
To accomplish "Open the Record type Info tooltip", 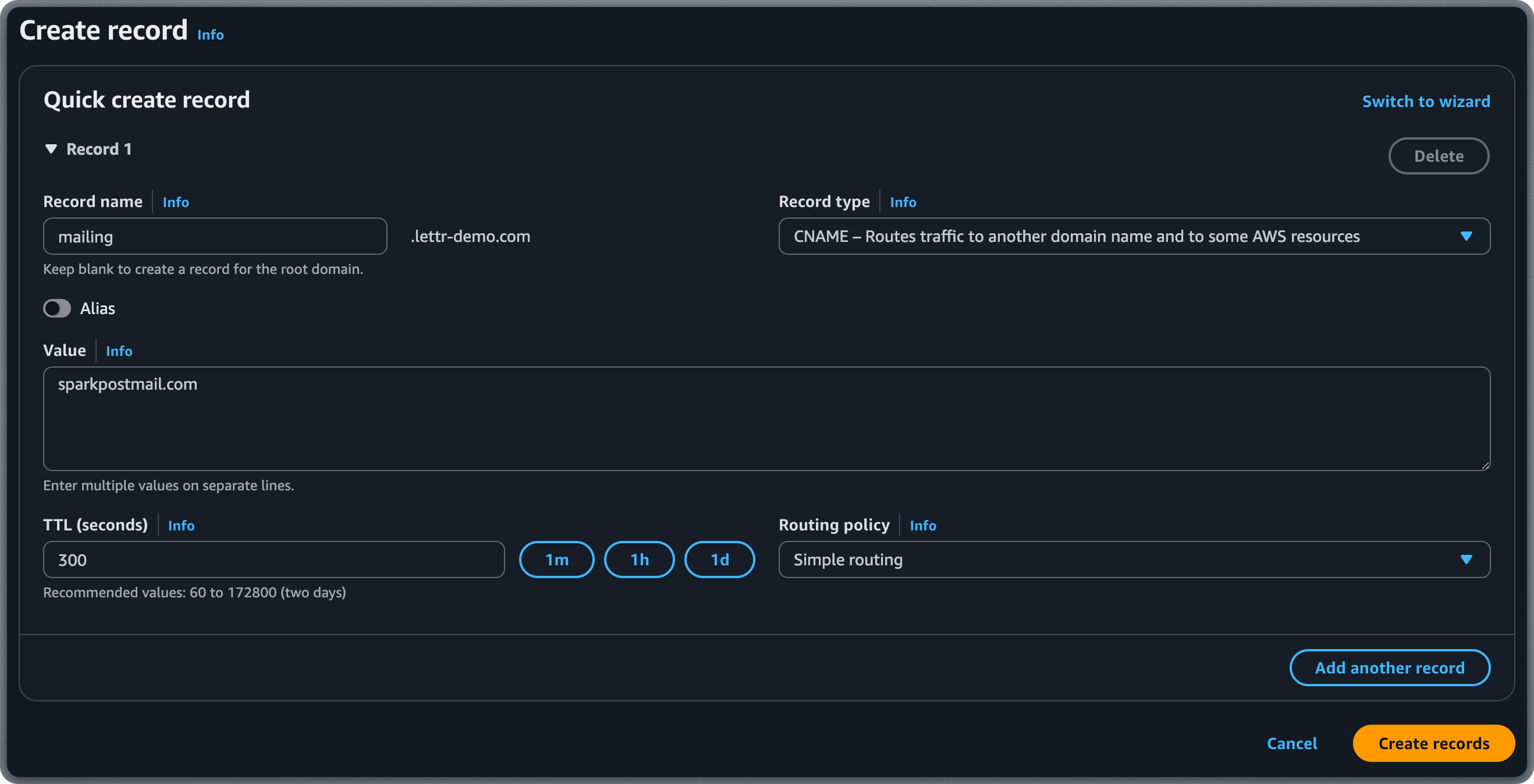I will click(x=903, y=202).
